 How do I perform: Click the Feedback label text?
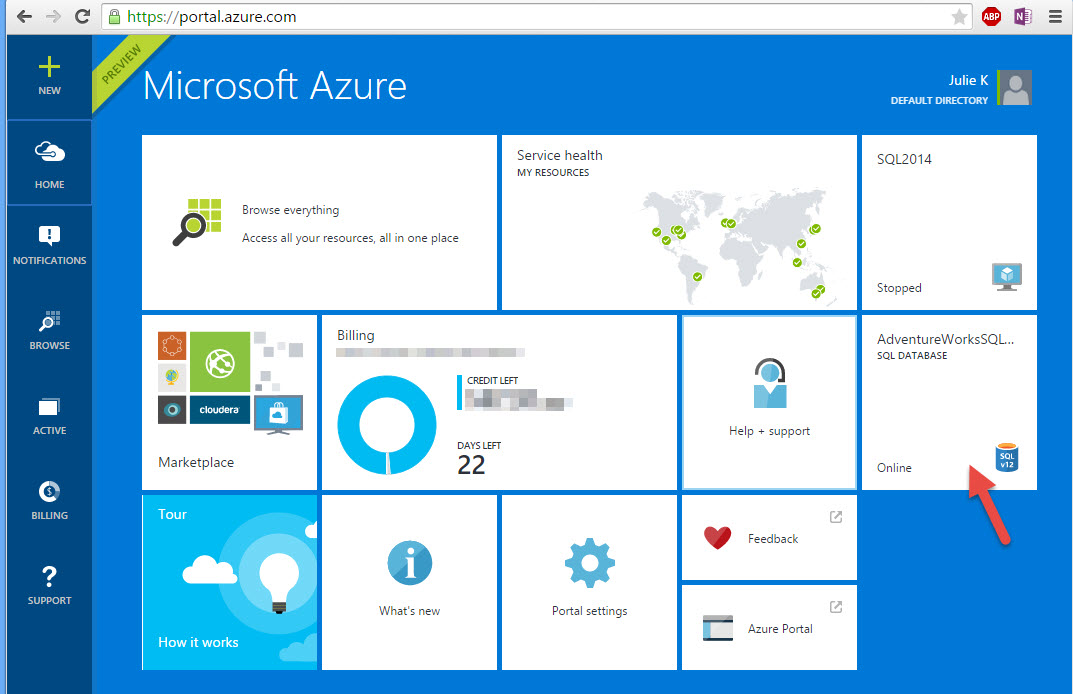pos(773,539)
